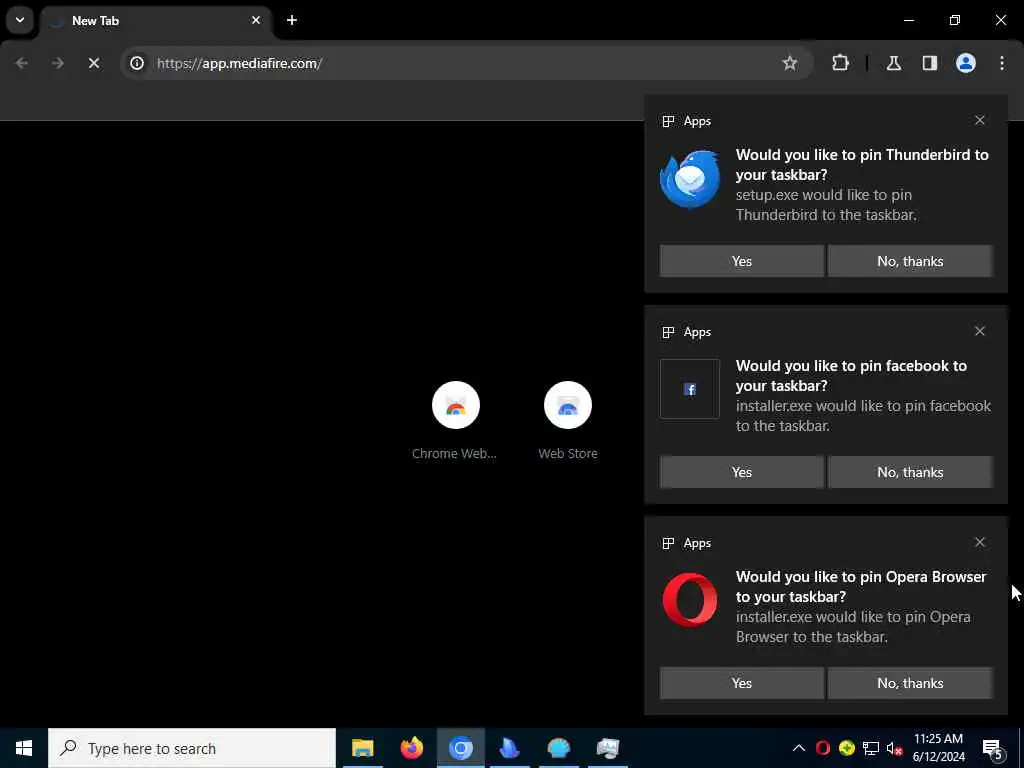Click Yes to pin Thunderbird
The height and width of the screenshot is (768, 1024).
741,261
